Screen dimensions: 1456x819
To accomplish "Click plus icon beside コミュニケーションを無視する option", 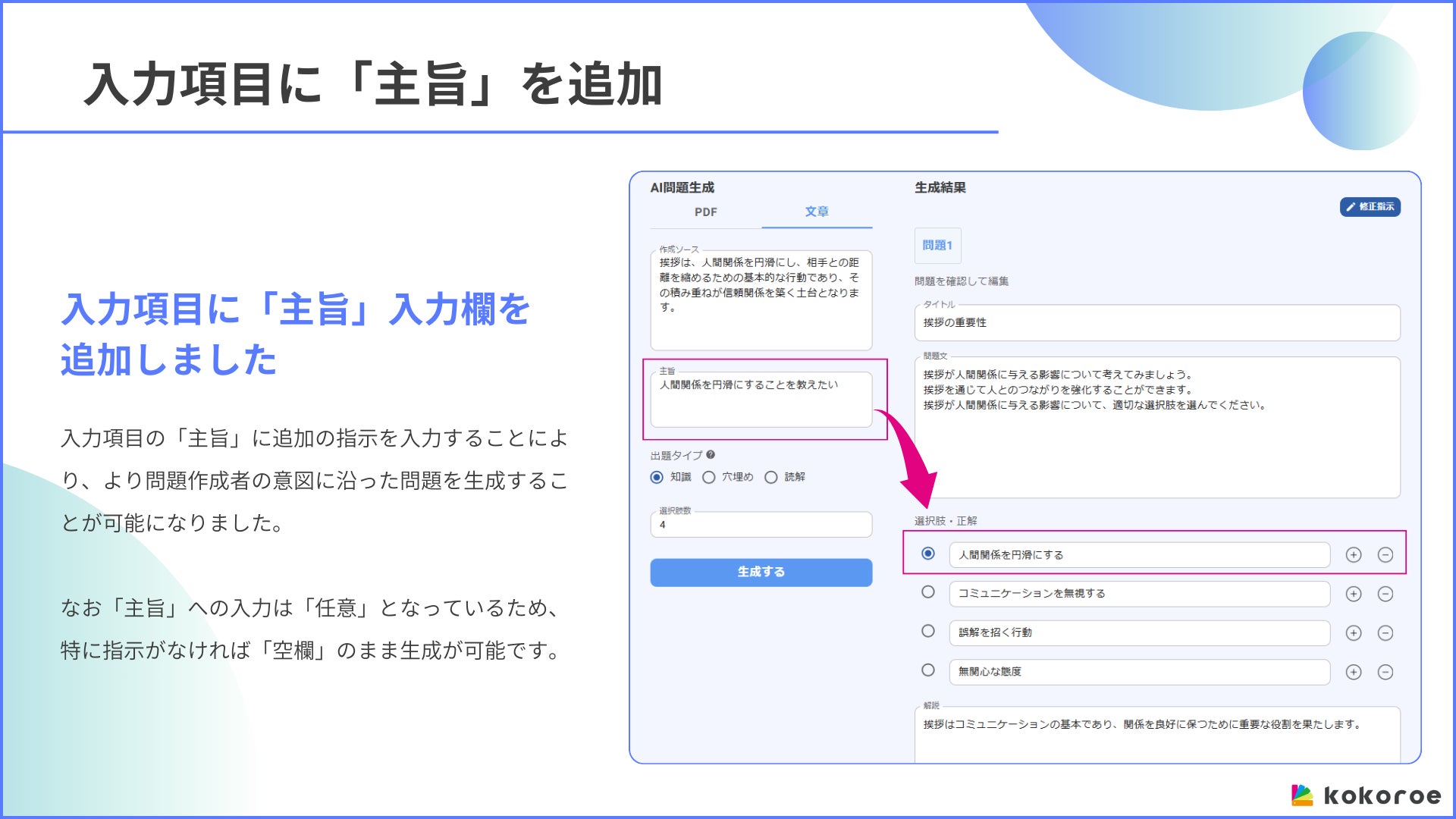I will pos(1354,594).
